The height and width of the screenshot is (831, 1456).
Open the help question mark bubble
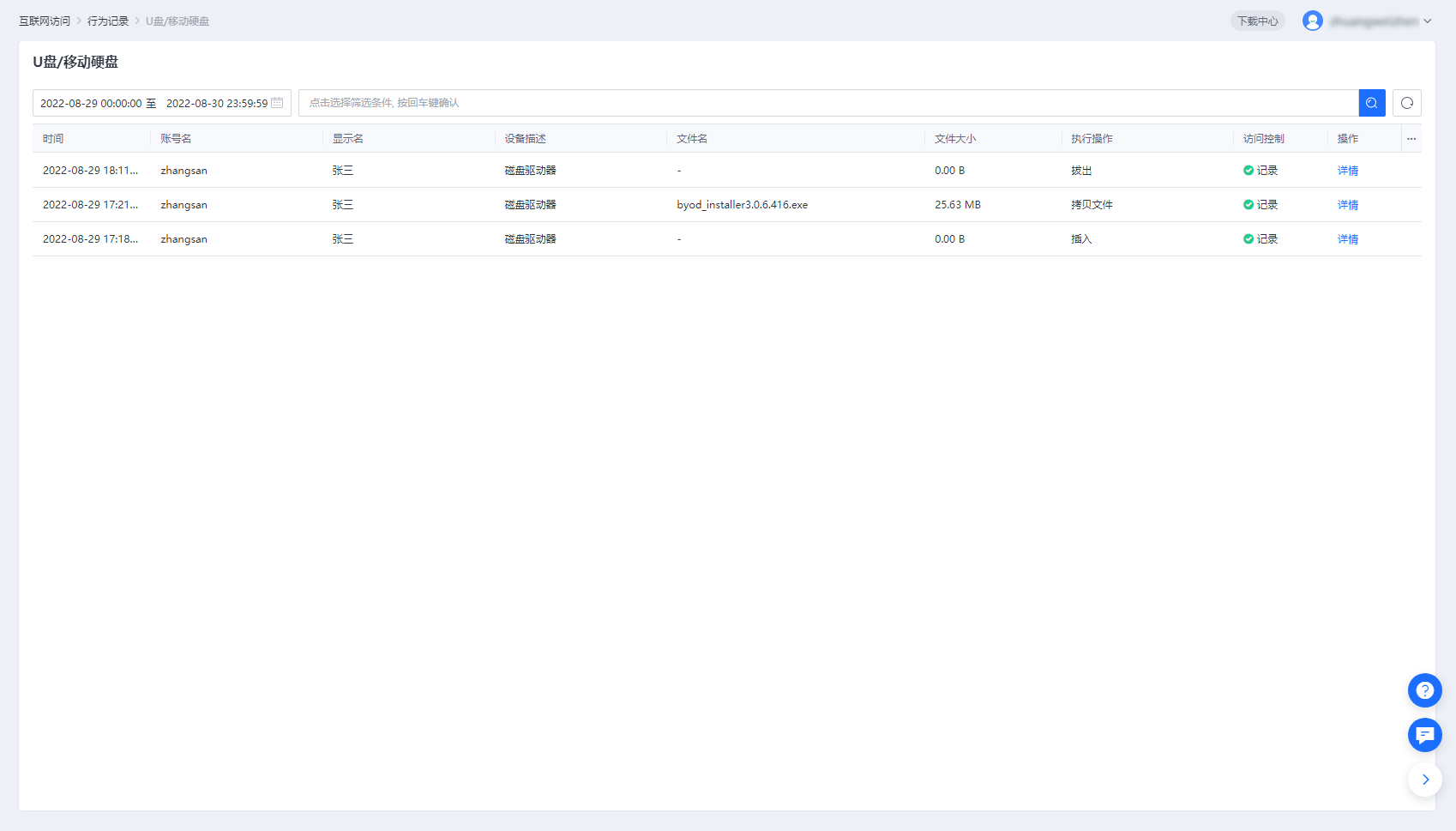[1425, 690]
